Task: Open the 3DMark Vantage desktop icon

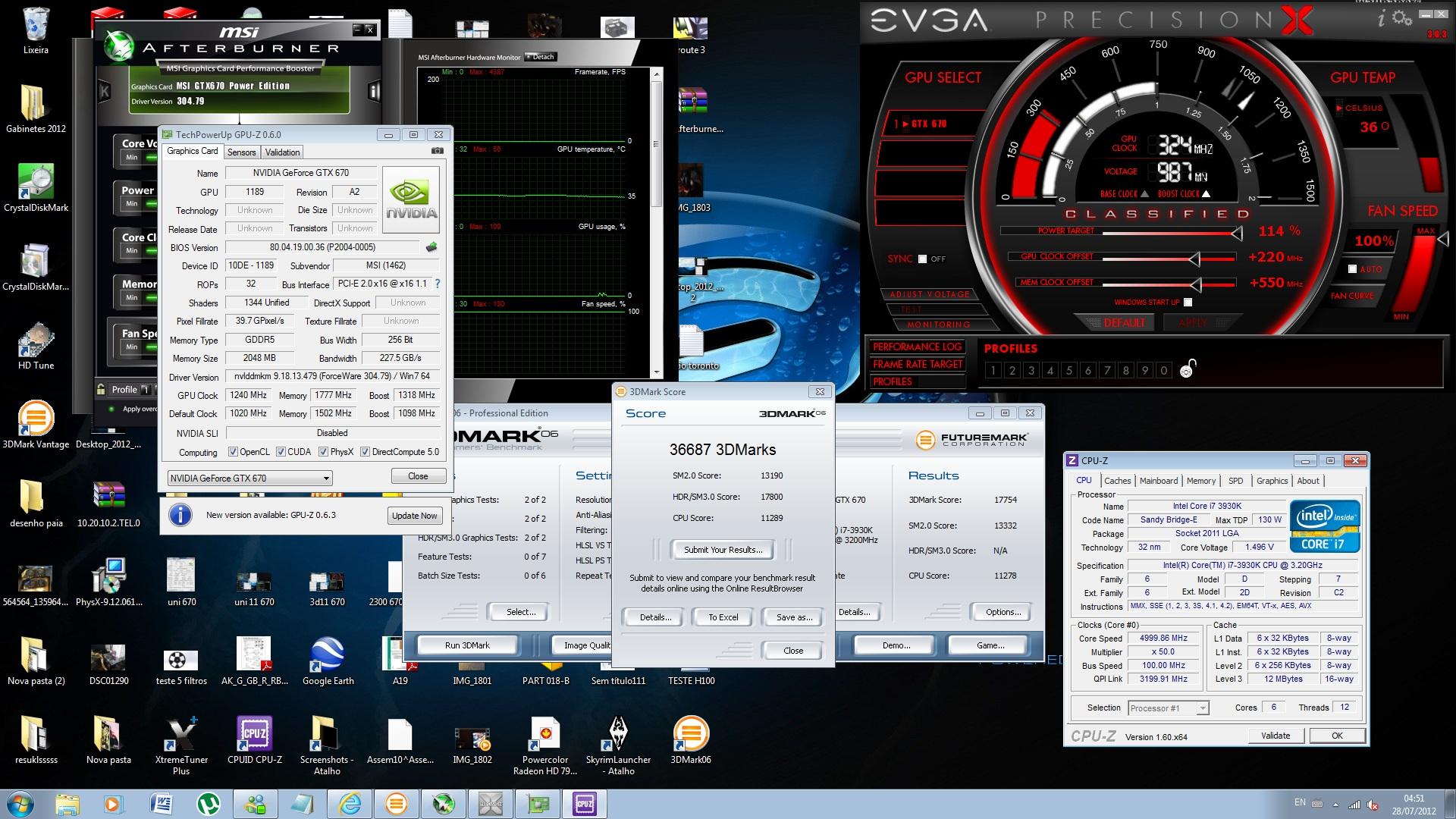Action: 36,425
